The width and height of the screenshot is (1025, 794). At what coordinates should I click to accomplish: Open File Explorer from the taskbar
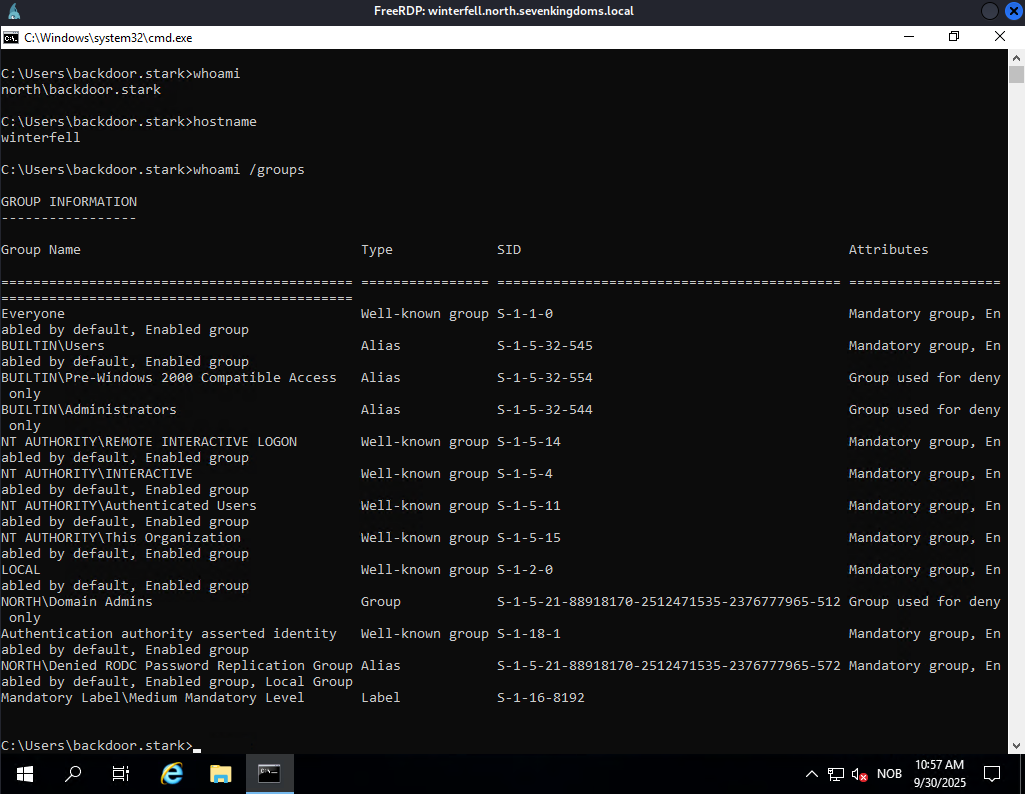pos(220,773)
